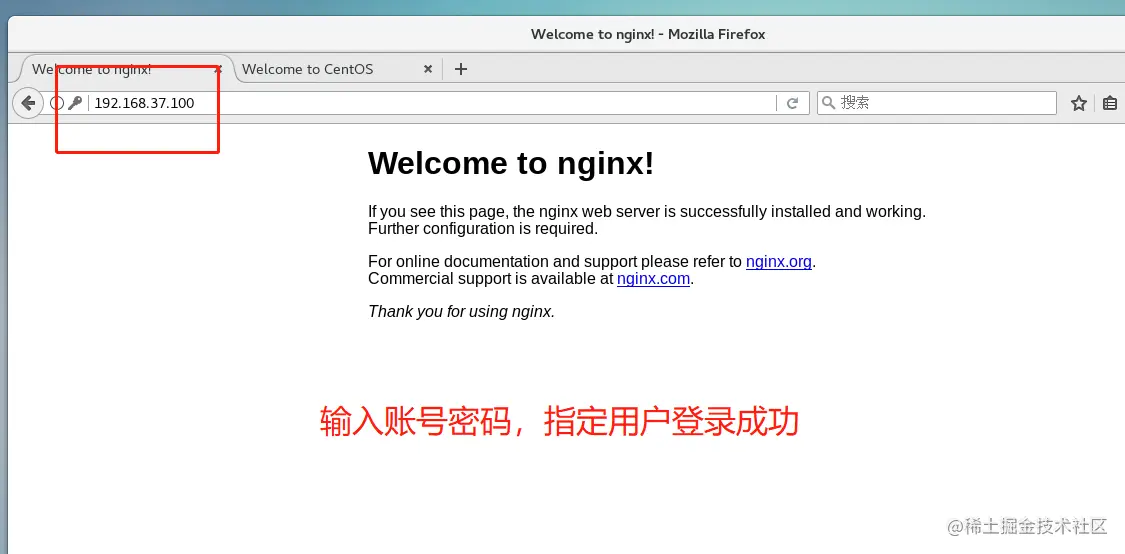Open the nginx.org documentation link
The height and width of the screenshot is (554, 1125).
778,261
